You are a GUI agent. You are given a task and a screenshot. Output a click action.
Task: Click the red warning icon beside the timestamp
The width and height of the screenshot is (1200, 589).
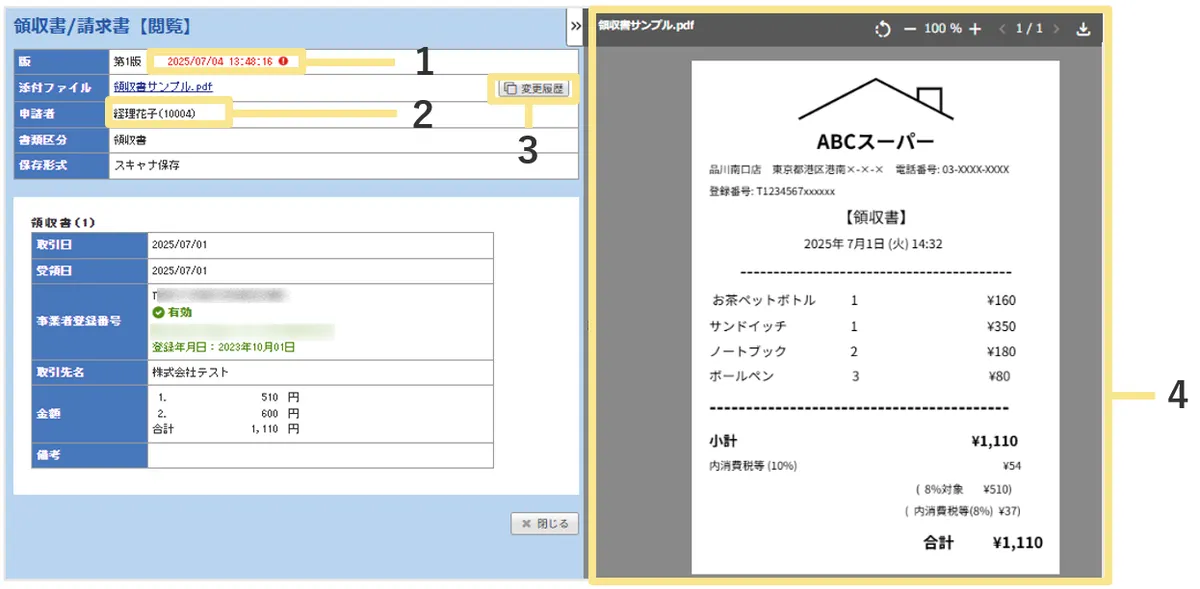point(283,62)
